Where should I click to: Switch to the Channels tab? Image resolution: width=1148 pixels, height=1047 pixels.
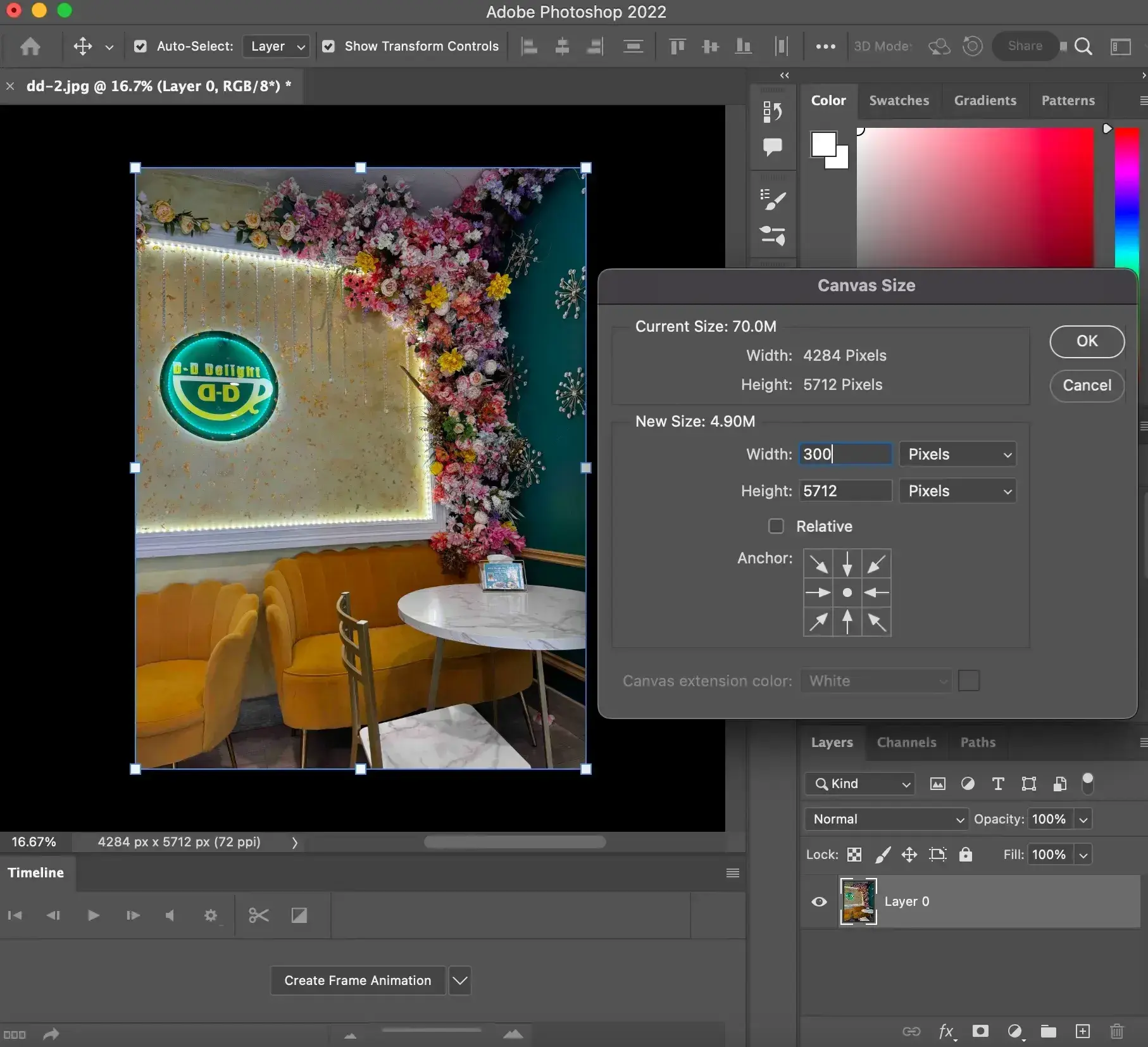click(906, 743)
